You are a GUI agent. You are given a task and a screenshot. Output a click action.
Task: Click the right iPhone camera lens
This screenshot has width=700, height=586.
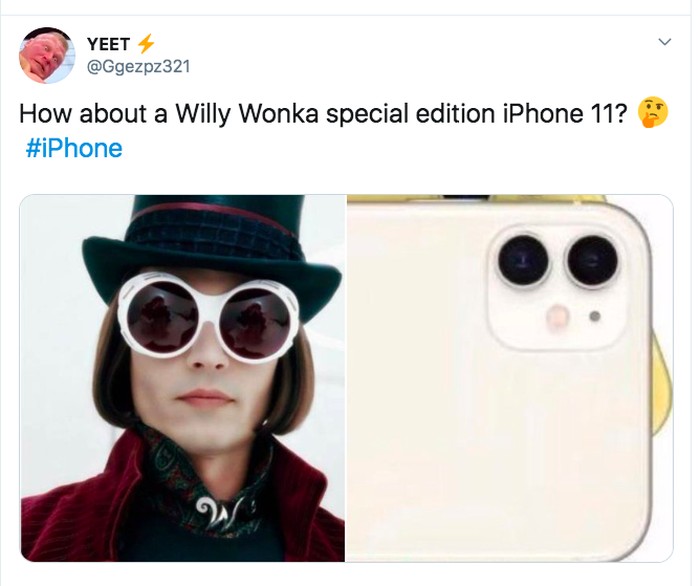pyautogui.click(x=587, y=261)
